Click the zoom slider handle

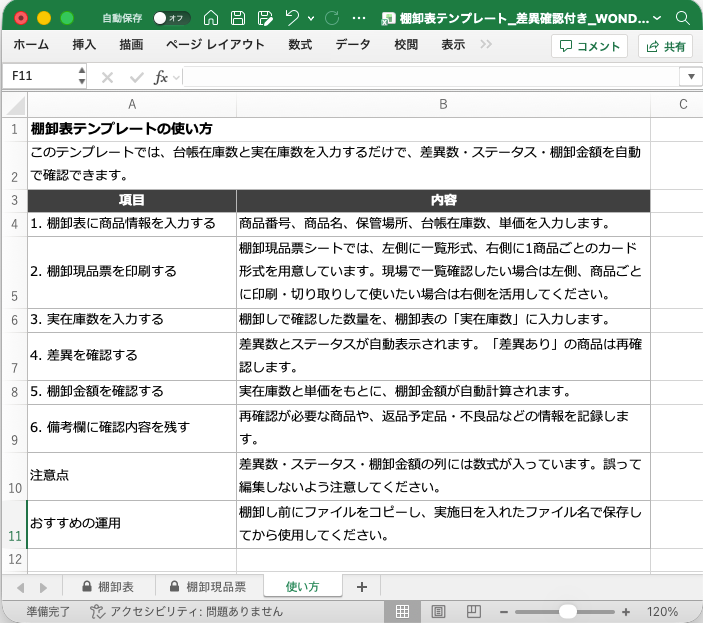point(568,612)
